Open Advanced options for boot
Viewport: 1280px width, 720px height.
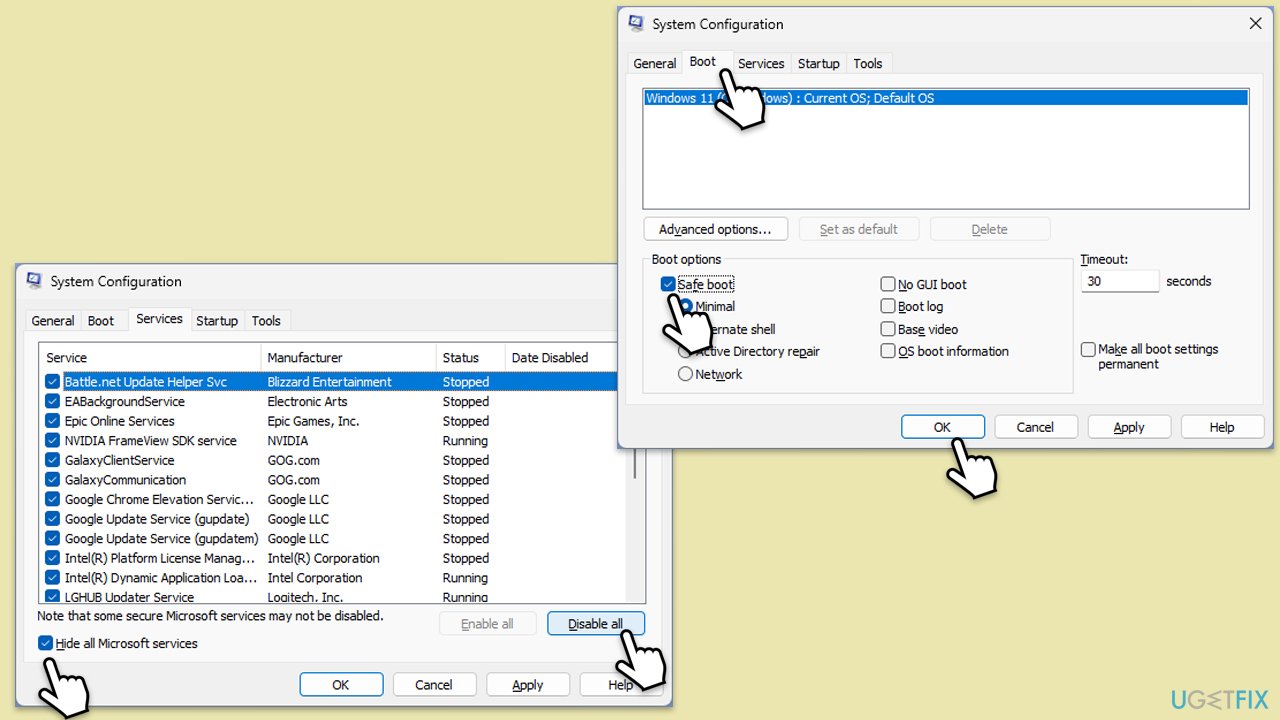click(715, 229)
